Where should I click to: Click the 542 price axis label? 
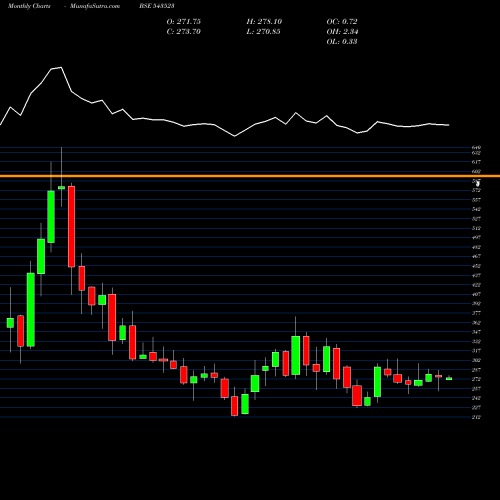coord(476,209)
